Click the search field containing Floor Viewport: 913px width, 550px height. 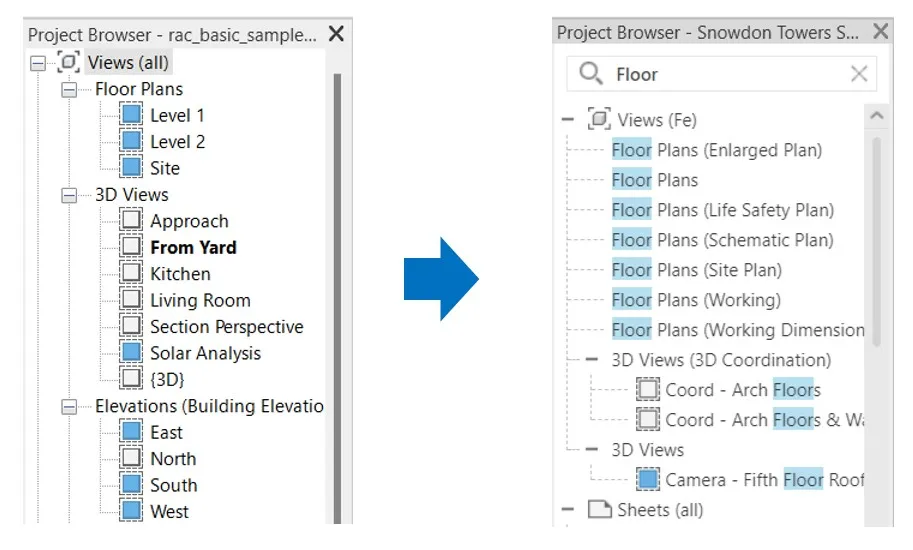(x=720, y=74)
